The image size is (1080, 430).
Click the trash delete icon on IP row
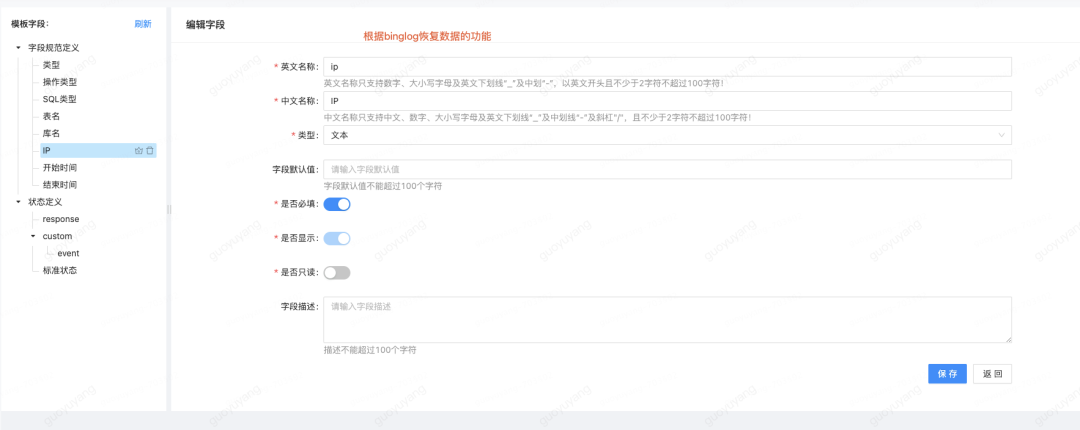[x=150, y=150]
